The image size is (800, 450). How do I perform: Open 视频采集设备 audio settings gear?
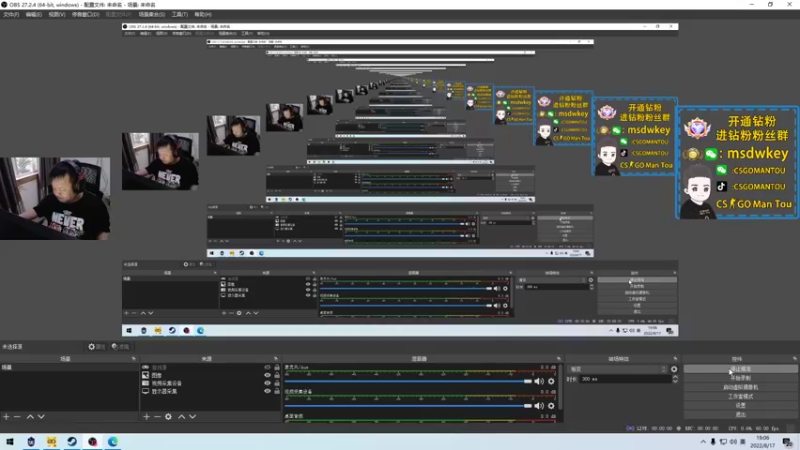[x=551, y=406]
